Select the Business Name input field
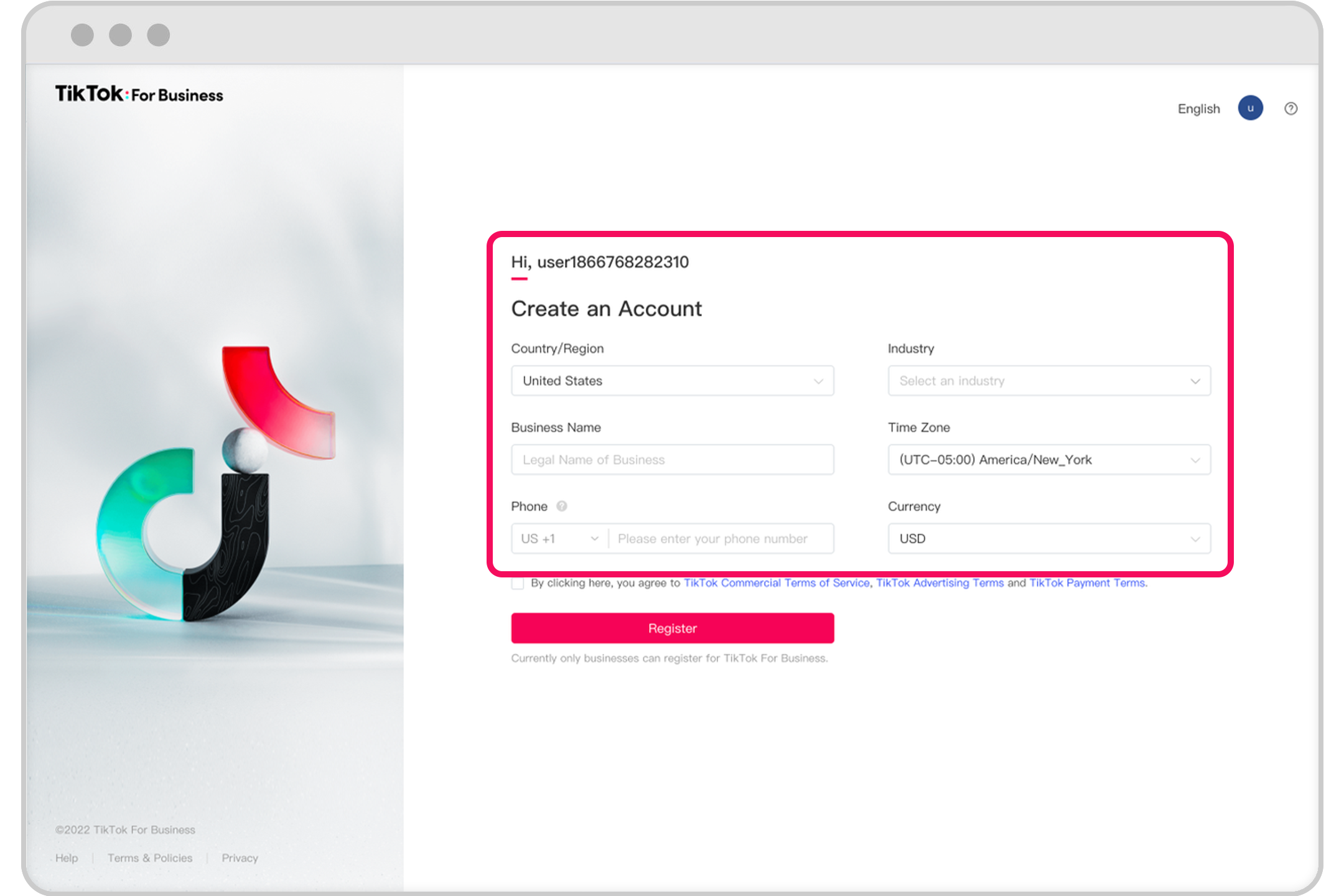This screenshot has height=896, width=1344. point(673,459)
